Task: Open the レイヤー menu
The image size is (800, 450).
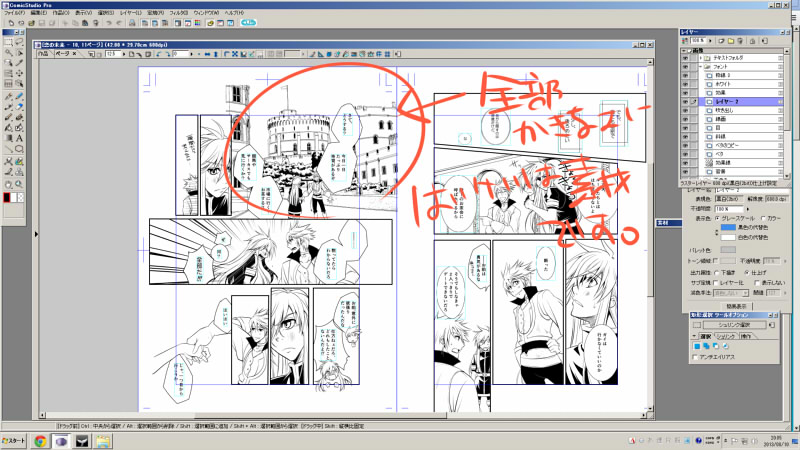Action: [x=131, y=13]
